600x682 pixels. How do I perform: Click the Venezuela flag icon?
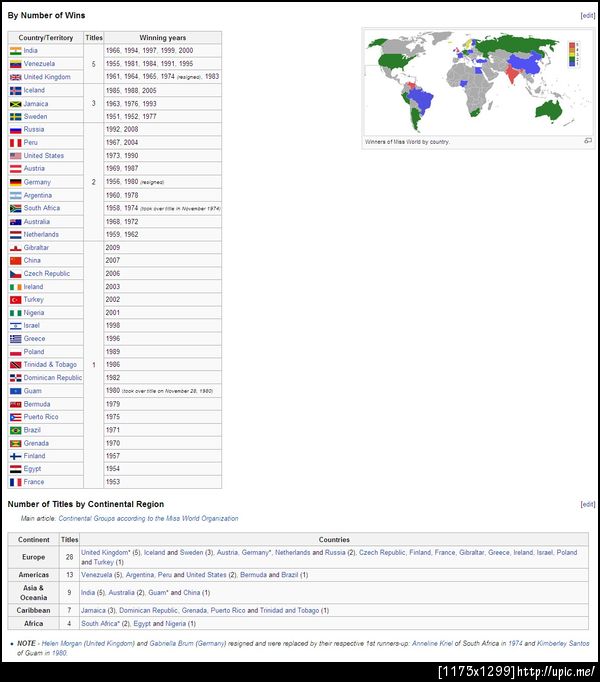[x=16, y=64]
